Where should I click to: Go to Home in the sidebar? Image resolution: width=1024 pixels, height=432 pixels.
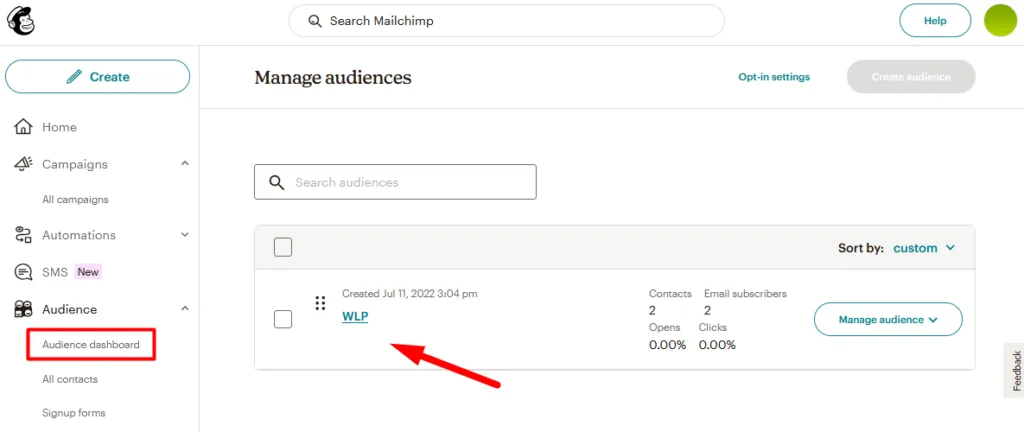(59, 127)
